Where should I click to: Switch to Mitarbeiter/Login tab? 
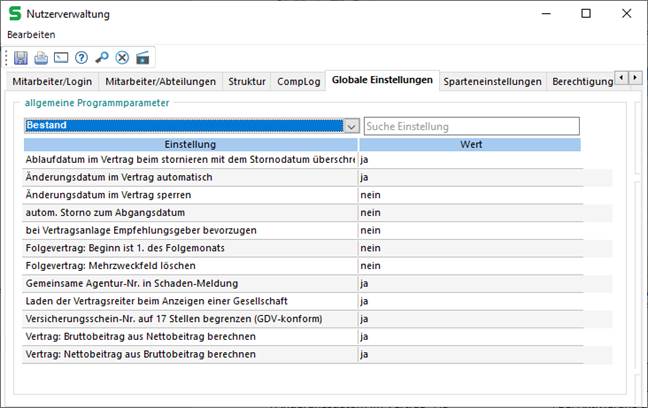pyautogui.click(x=53, y=81)
